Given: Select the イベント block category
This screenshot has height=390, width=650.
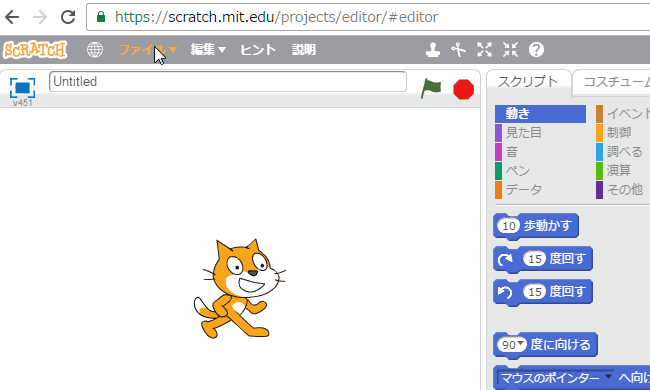Looking at the screenshot, I should coord(623,114).
